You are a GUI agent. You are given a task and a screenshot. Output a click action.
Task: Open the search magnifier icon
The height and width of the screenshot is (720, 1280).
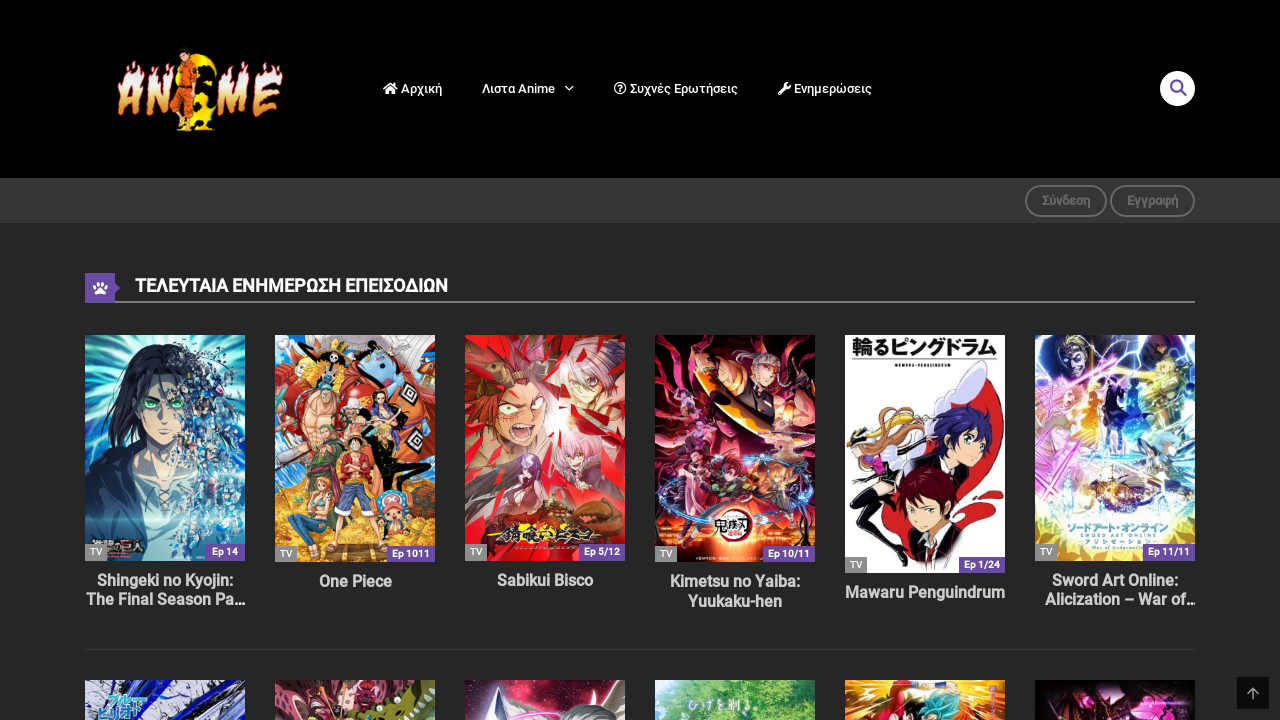pyautogui.click(x=1177, y=88)
